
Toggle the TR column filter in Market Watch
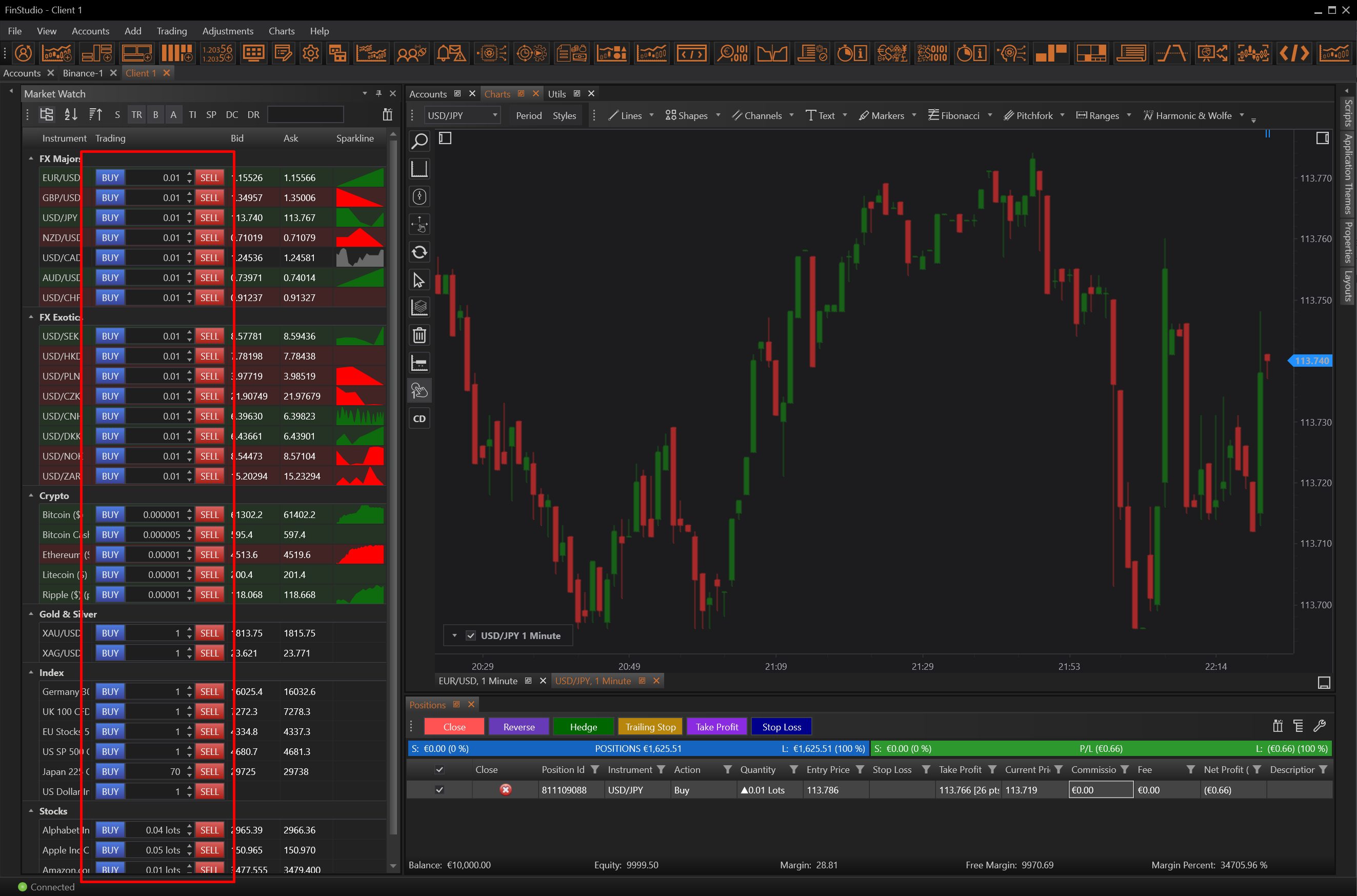pyautogui.click(x=136, y=115)
